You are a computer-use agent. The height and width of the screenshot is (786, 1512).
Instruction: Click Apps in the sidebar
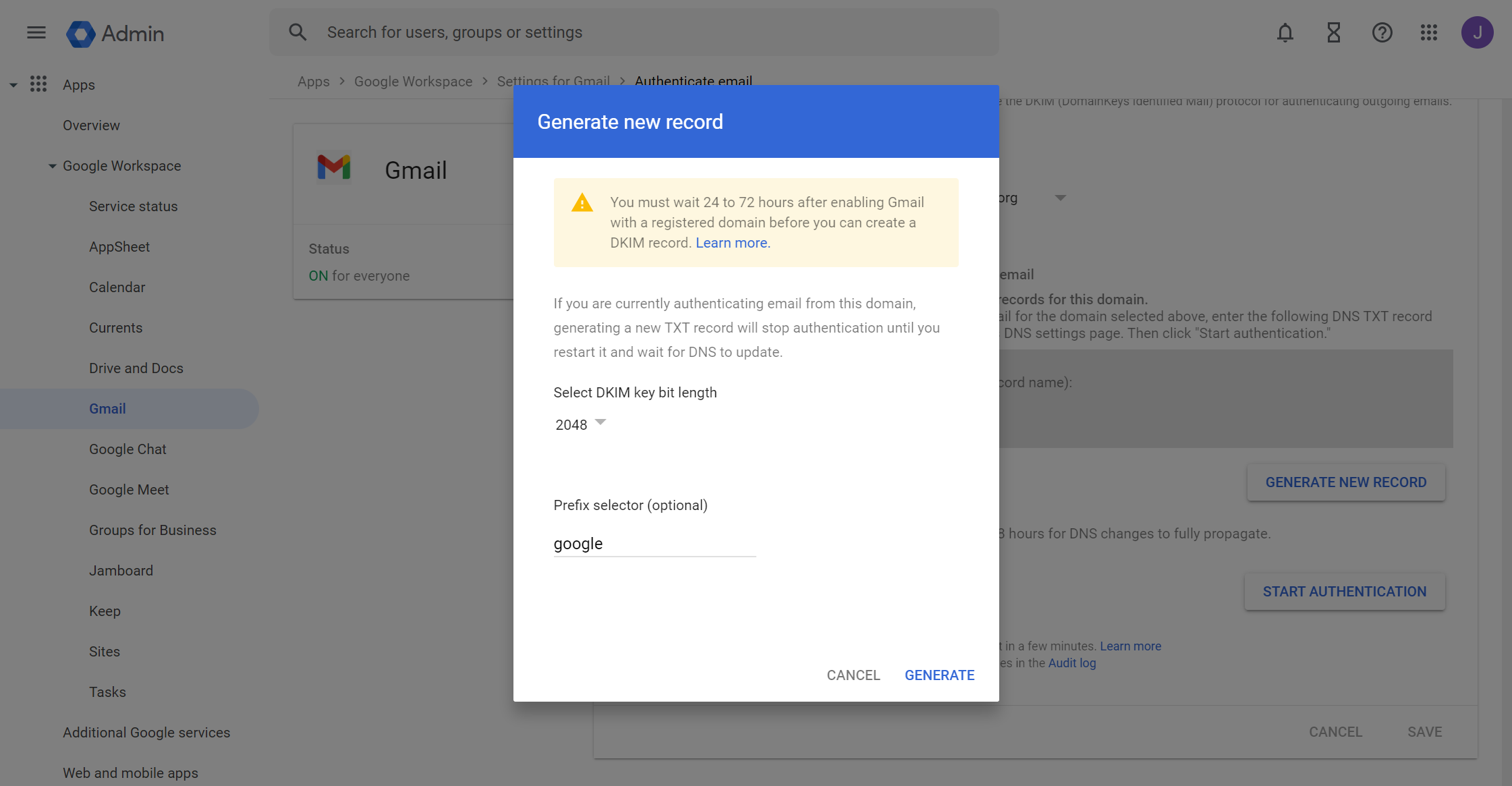[x=79, y=85]
